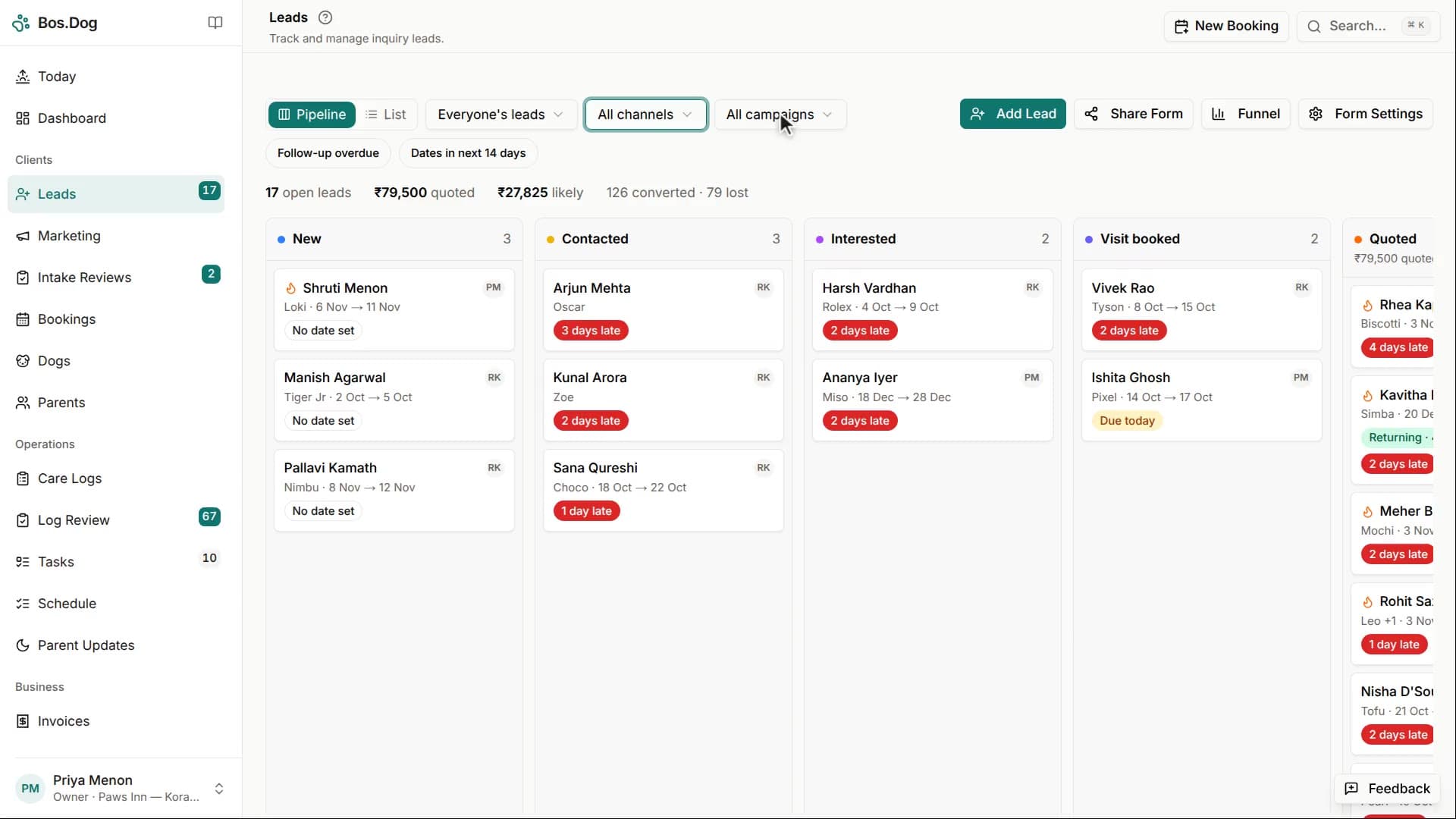Click the Parent Updates moon icon

click(23, 645)
